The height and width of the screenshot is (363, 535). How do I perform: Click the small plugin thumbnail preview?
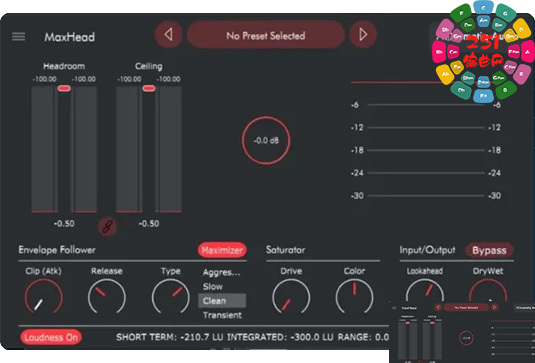click(462, 332)
